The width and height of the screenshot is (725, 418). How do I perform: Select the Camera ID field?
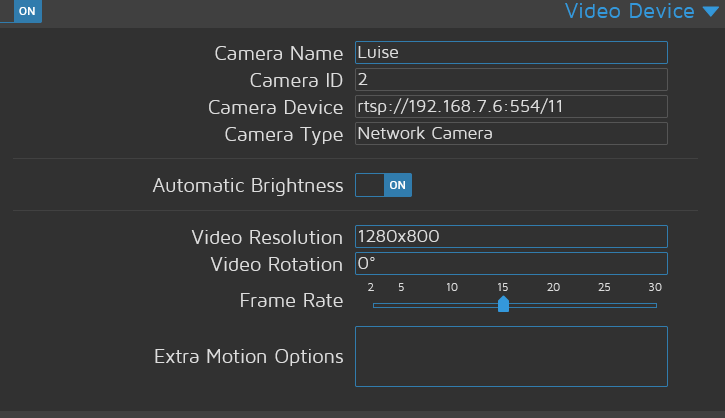(510, 80)
